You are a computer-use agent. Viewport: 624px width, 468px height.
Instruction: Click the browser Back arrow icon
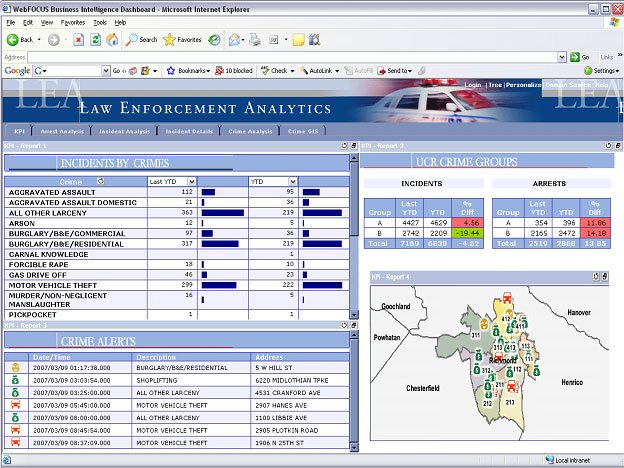[13, 39]
